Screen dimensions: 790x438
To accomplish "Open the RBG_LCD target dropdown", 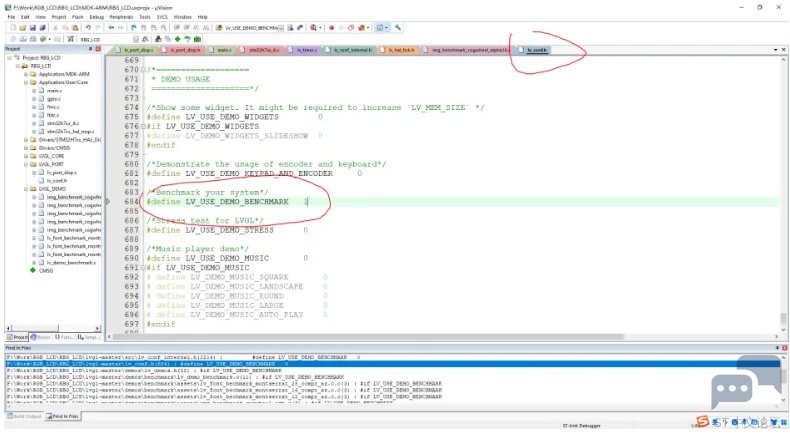I will pos(136,39).
